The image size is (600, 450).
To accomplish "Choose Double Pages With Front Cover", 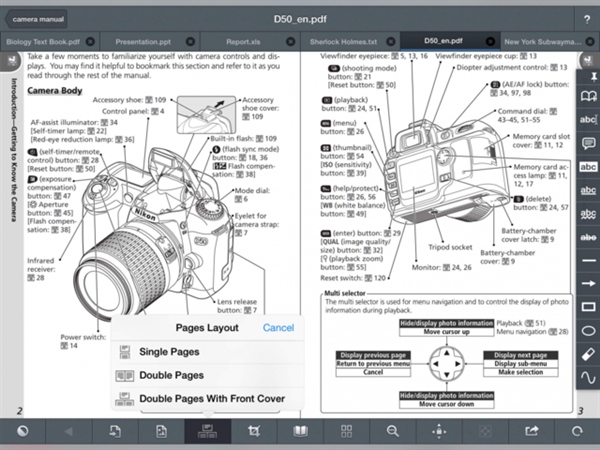I will (211, 399).
